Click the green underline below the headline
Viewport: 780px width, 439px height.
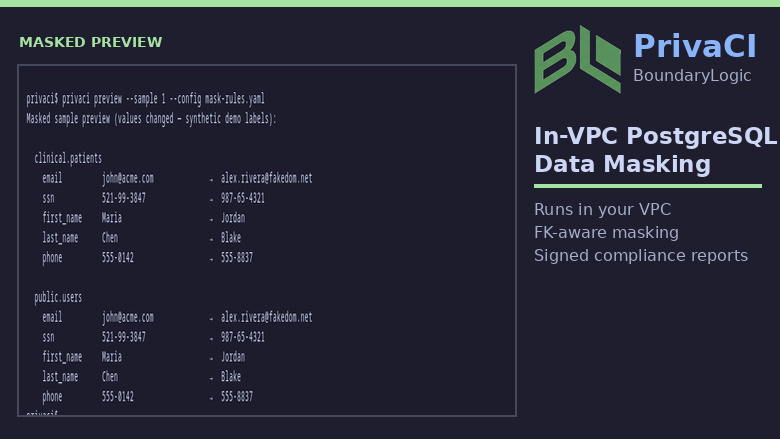[648, 186]
